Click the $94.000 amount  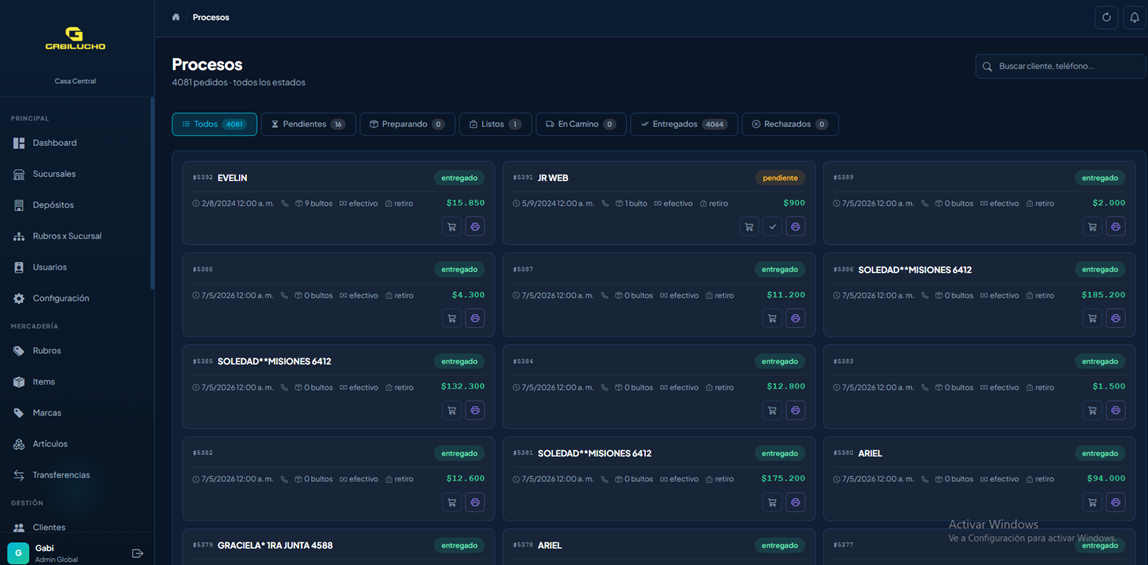pyautogui.click(x=1106, y=479)
